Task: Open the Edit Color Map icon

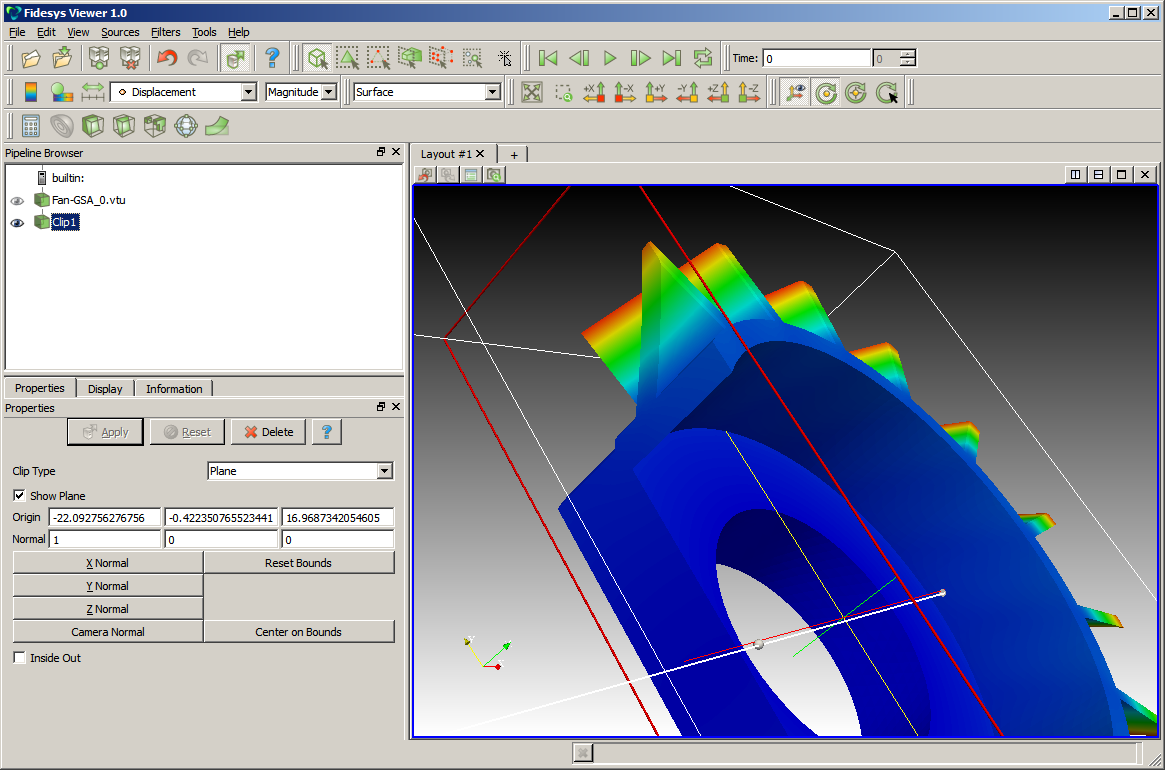Action: (x=61, y=92)
